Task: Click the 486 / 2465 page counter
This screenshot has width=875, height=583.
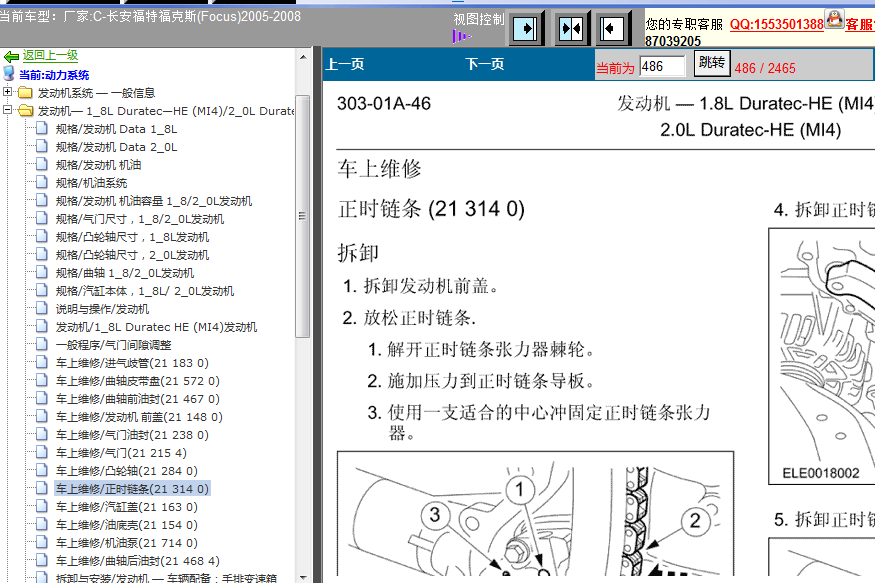Action: [765, 68]
